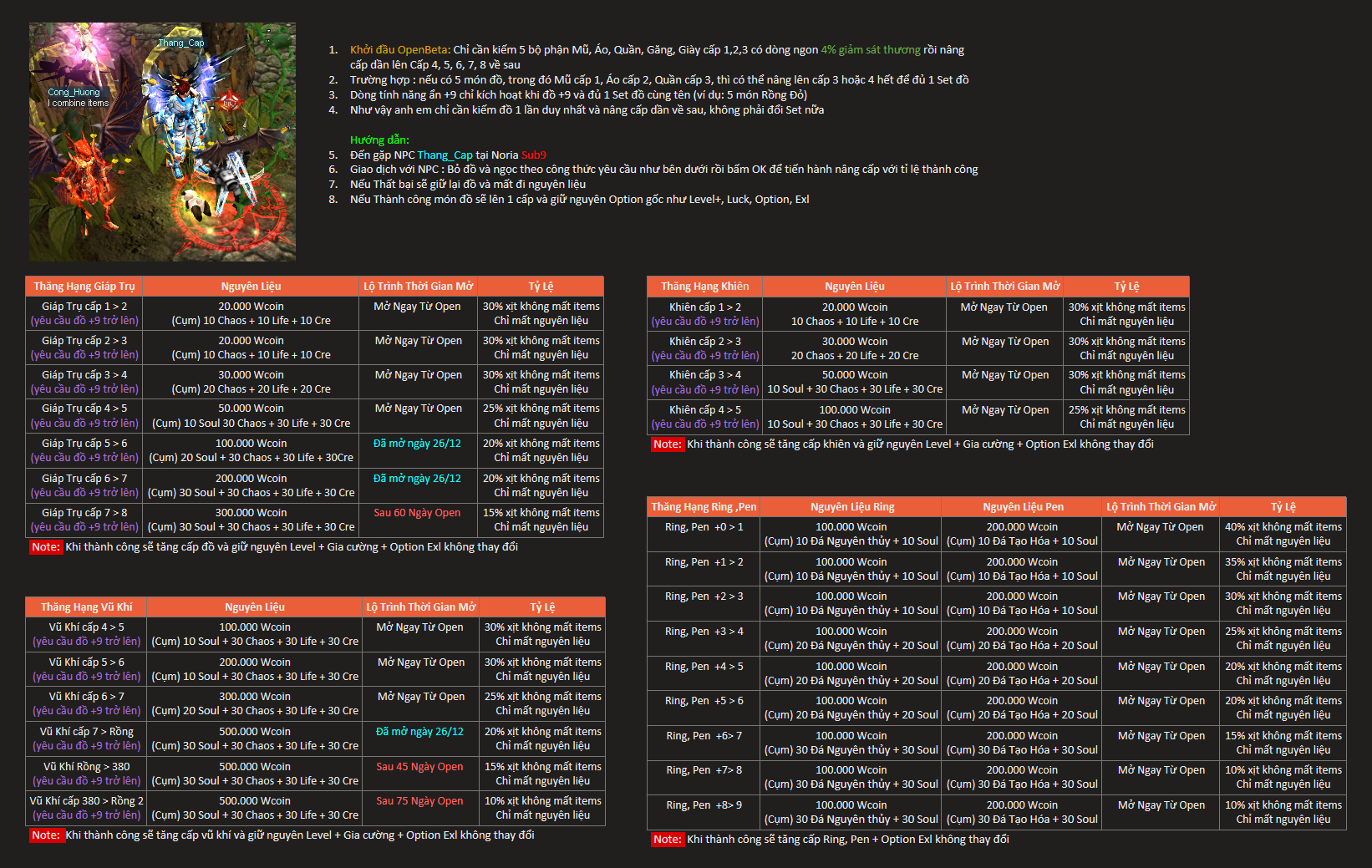Click the 'Khiên cấp 4 > 5' row label

(x=704, y=410)
